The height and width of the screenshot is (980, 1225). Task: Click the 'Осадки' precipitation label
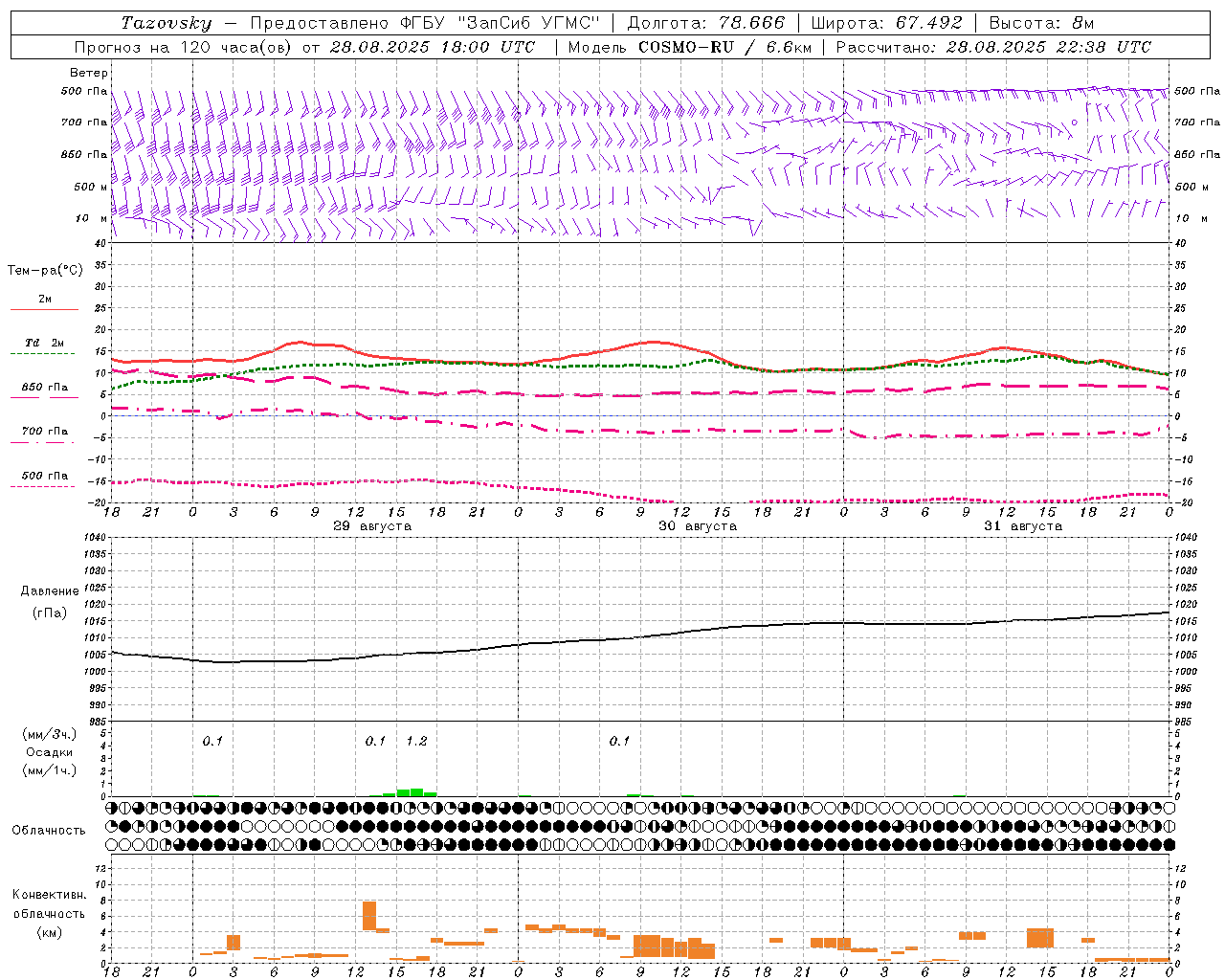point(50,752)
